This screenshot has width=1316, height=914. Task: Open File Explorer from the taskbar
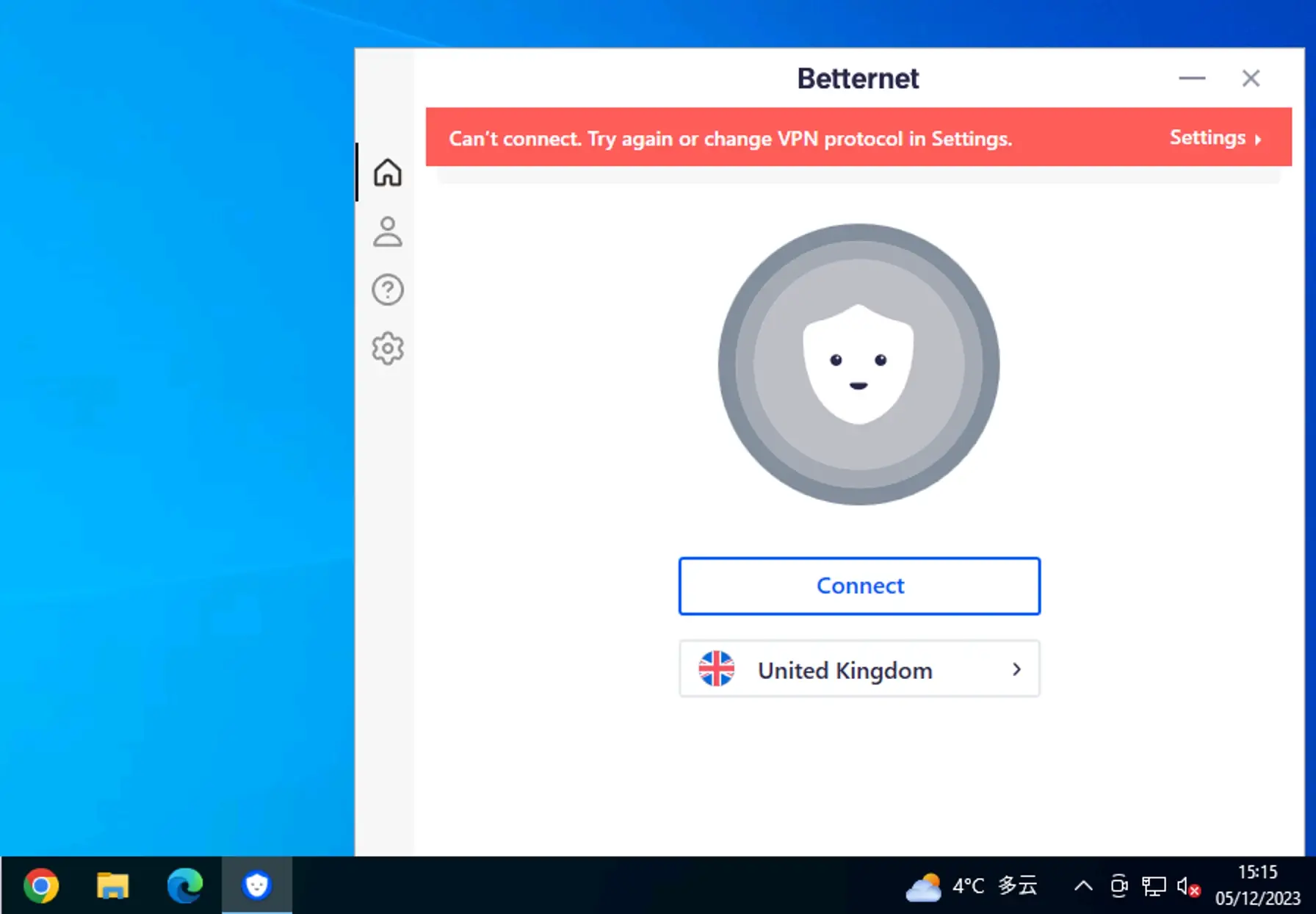click(x=112, y=886)
